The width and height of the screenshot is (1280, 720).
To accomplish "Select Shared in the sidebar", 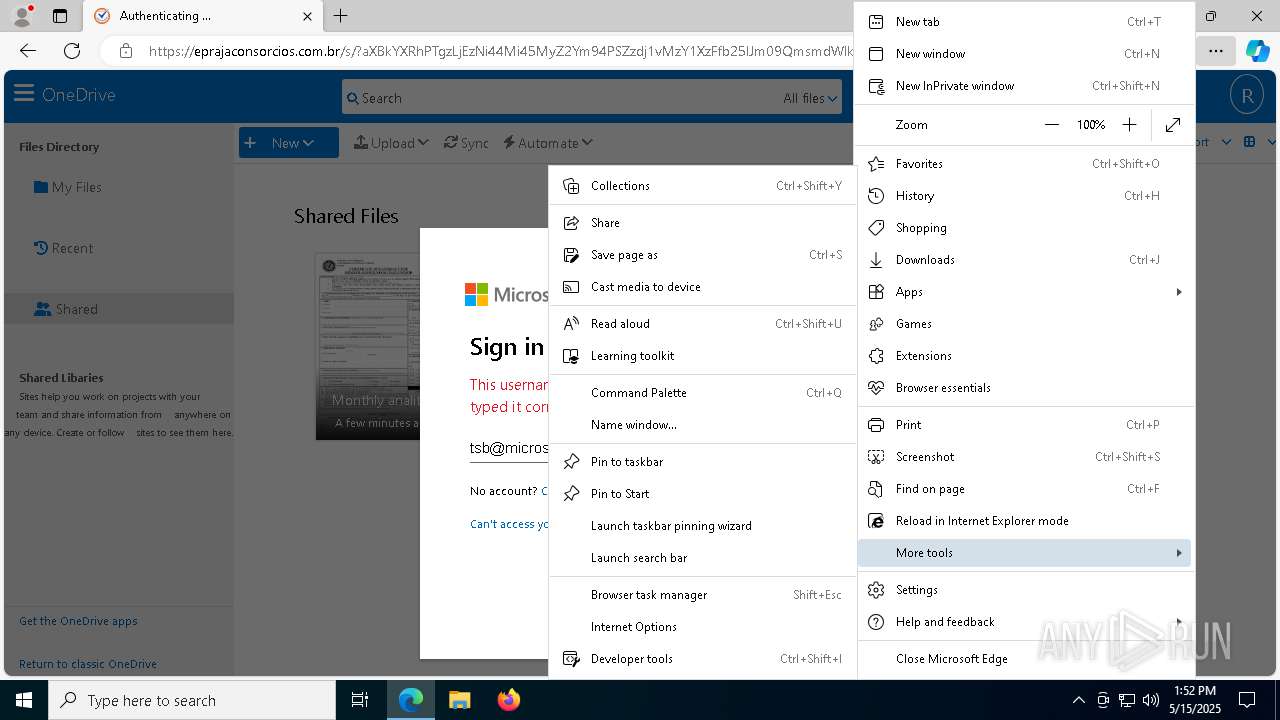I will [119, 309].
